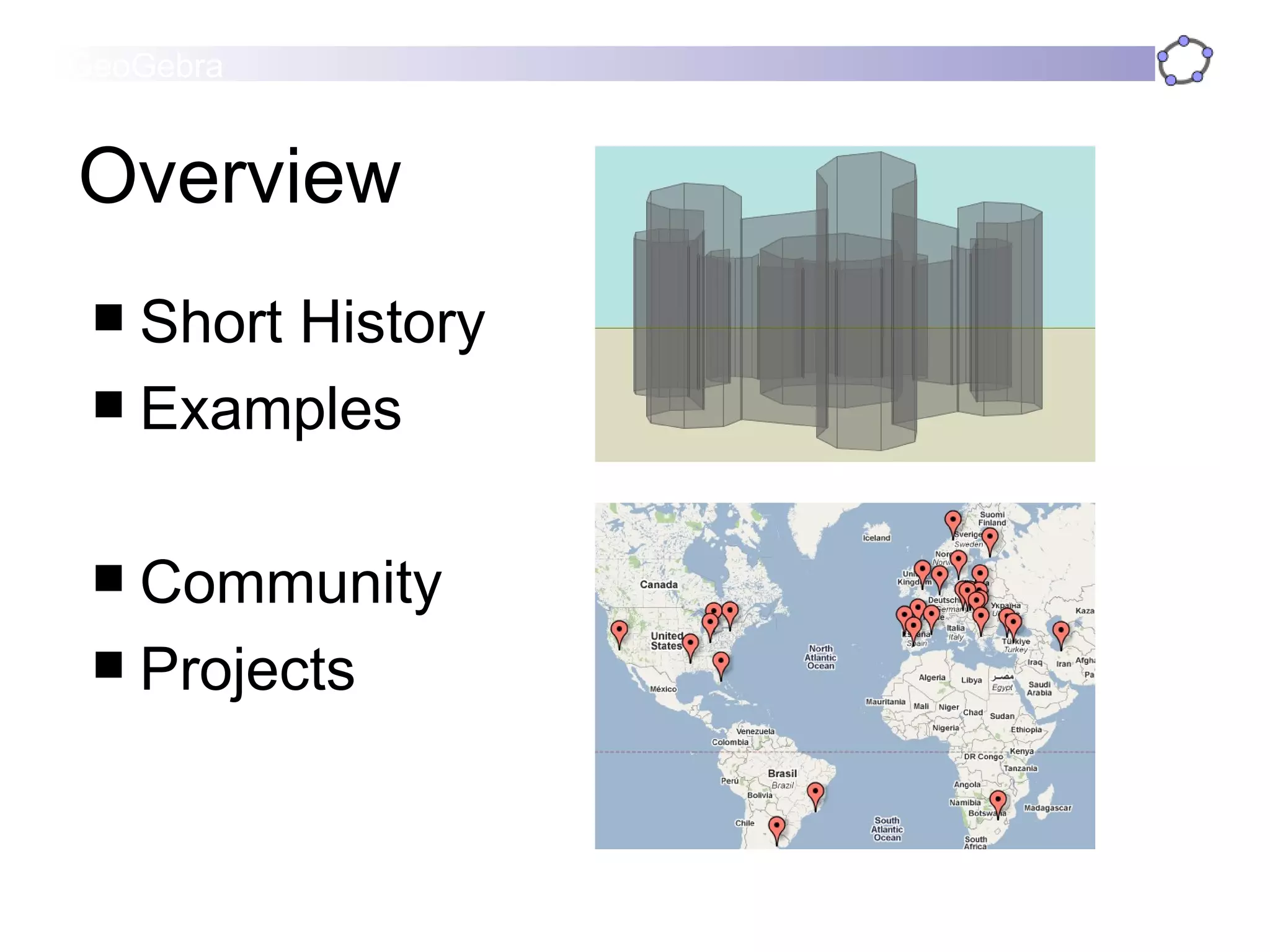This screenshot has height=952, width=1270.
Task: Click the map pin near Florida
Action: point(721,662)
